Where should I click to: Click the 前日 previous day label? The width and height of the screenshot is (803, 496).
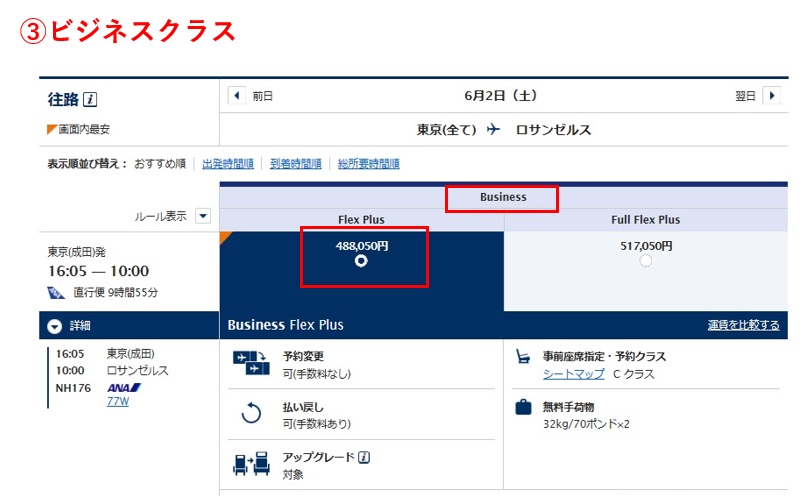click(263, 96)
